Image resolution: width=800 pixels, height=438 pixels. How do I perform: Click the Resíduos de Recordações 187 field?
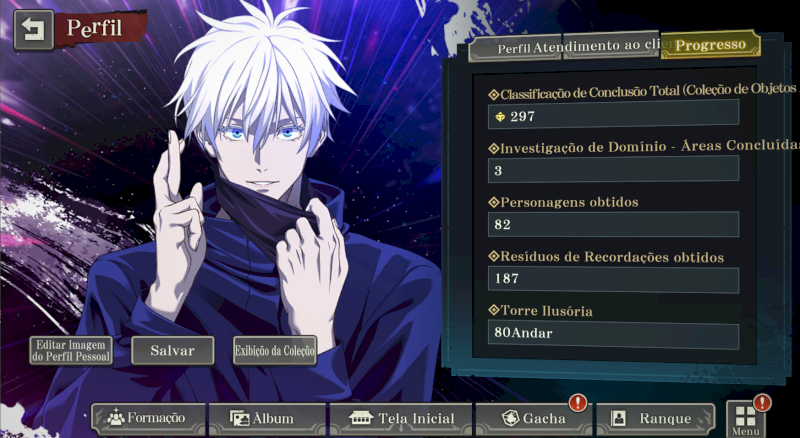(x=613, y=279)
